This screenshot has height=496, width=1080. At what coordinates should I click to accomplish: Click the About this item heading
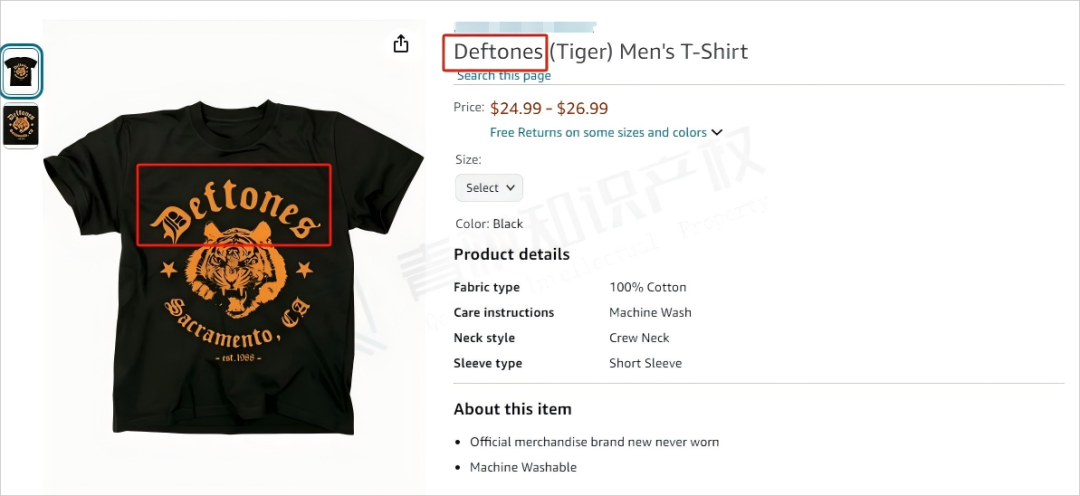512,409
